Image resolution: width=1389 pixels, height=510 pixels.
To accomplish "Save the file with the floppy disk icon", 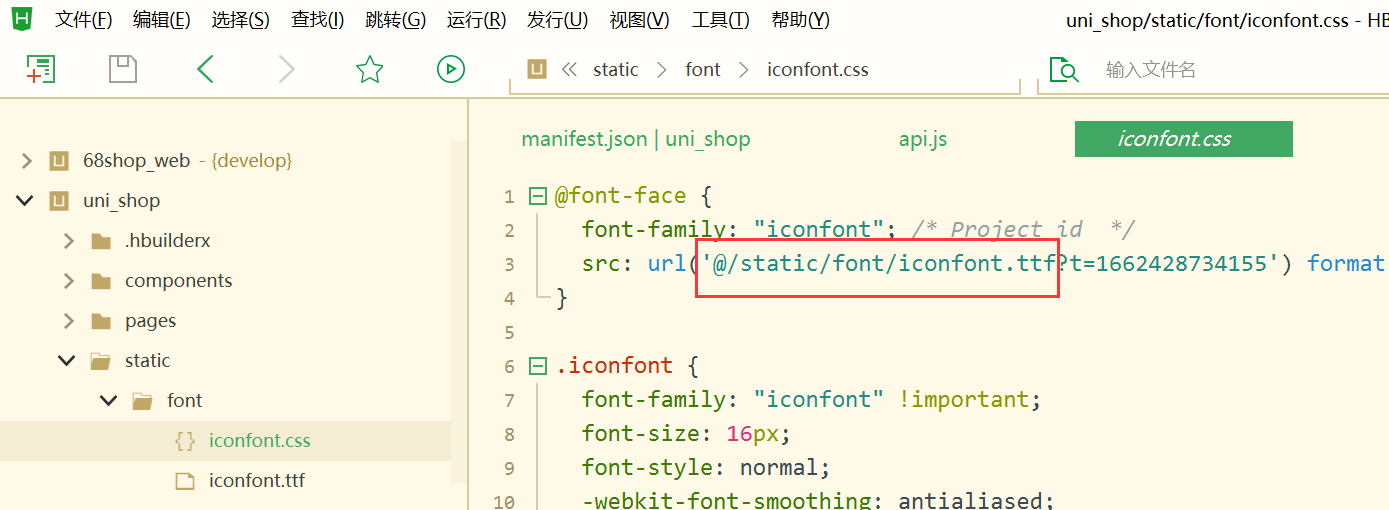I will coord(123,69).
